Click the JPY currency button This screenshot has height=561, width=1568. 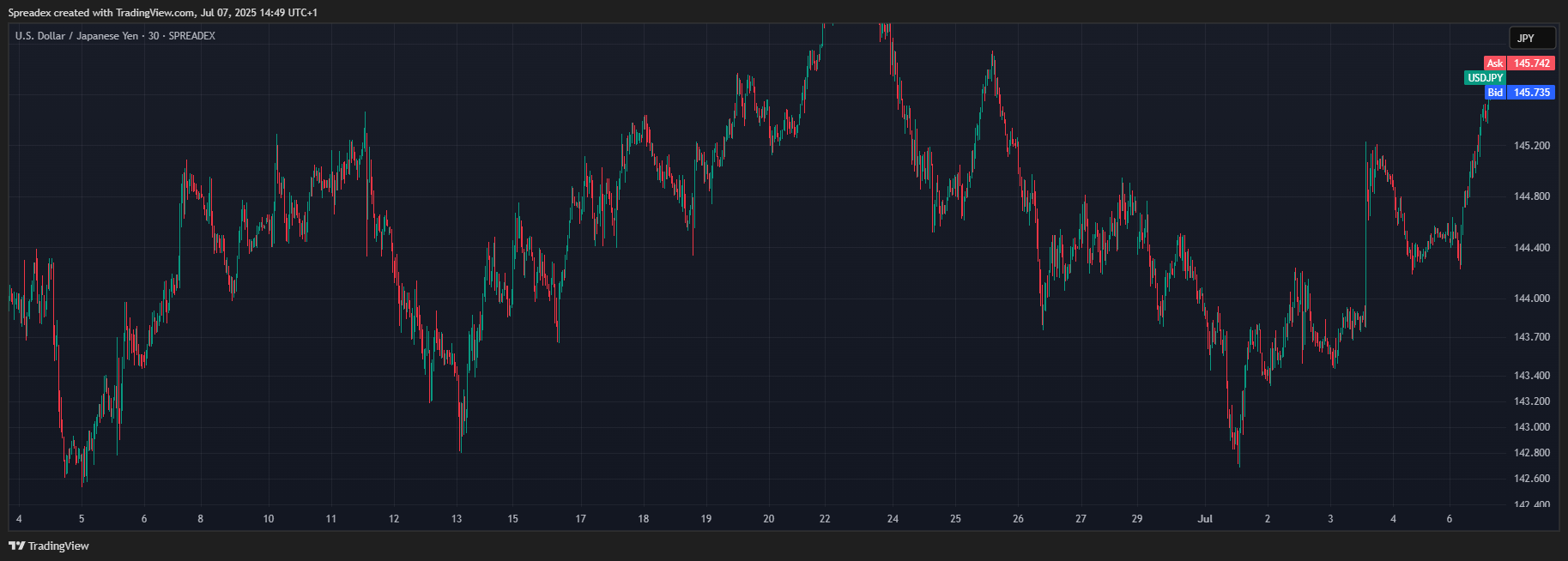click(x=1532, y=38)
